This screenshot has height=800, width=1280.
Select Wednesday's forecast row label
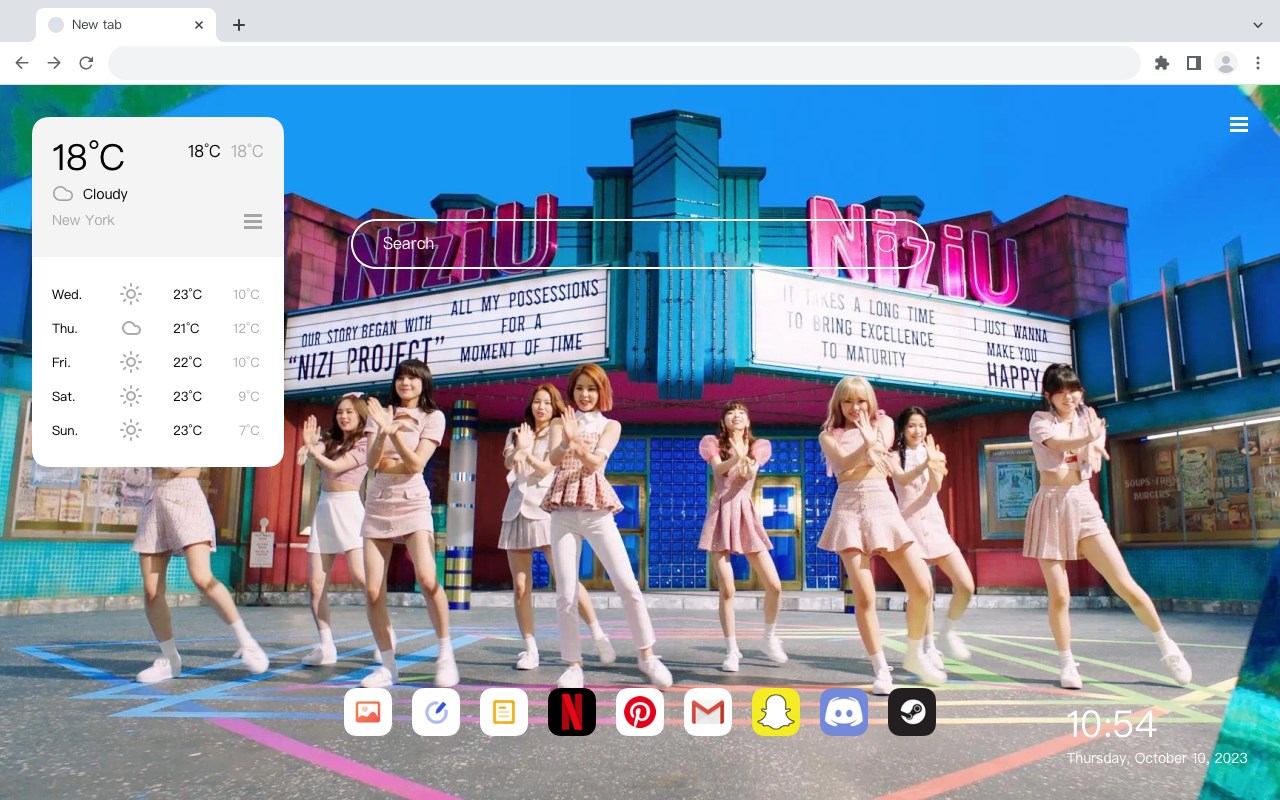[x=67, y=295]
